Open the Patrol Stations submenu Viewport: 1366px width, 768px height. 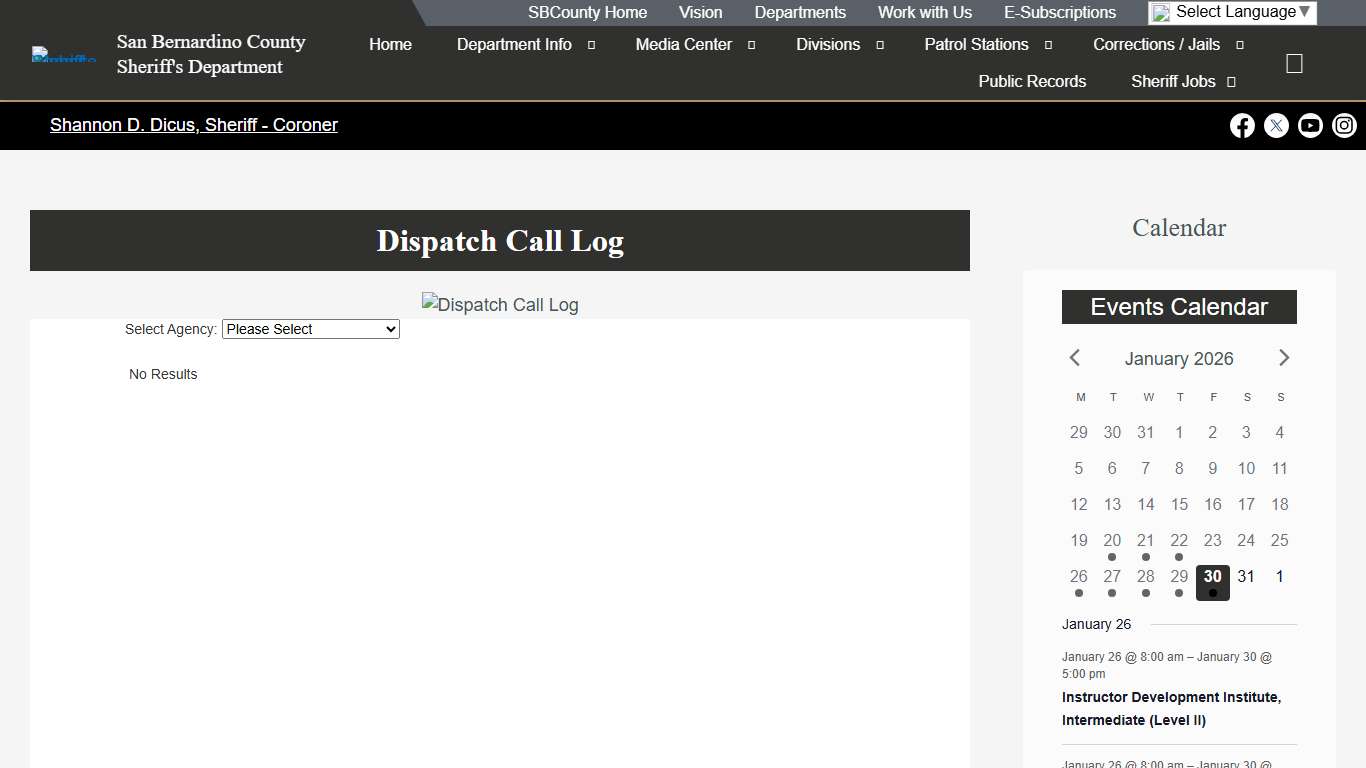coord(976,44)
